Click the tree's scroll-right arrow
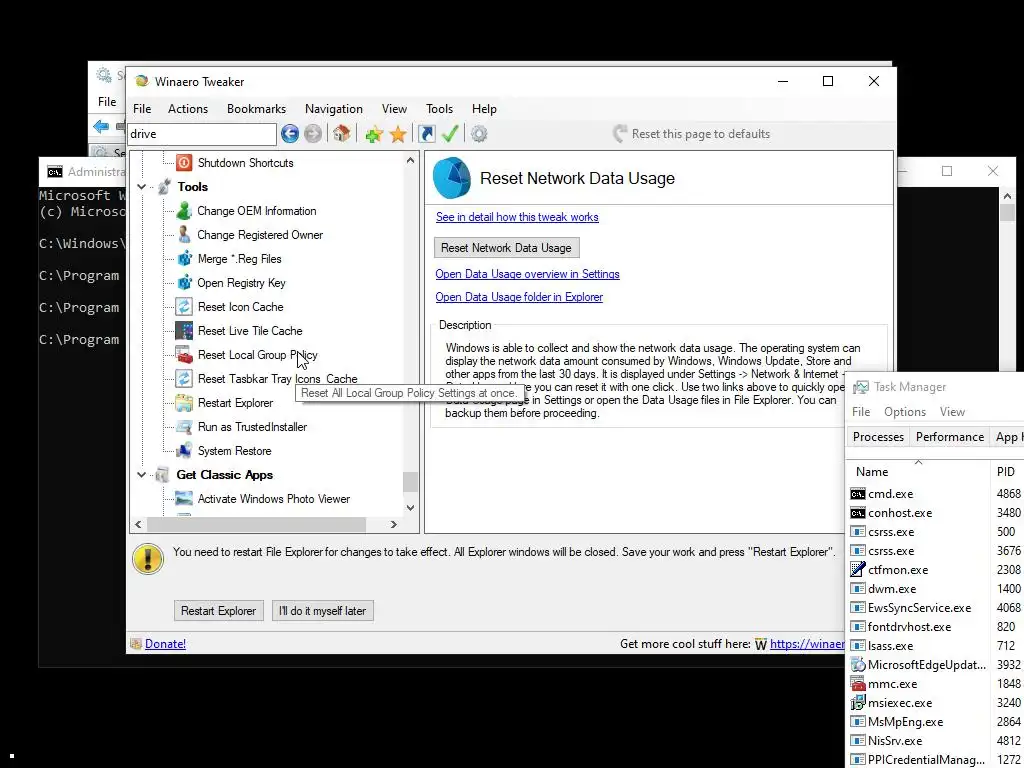 393,524
